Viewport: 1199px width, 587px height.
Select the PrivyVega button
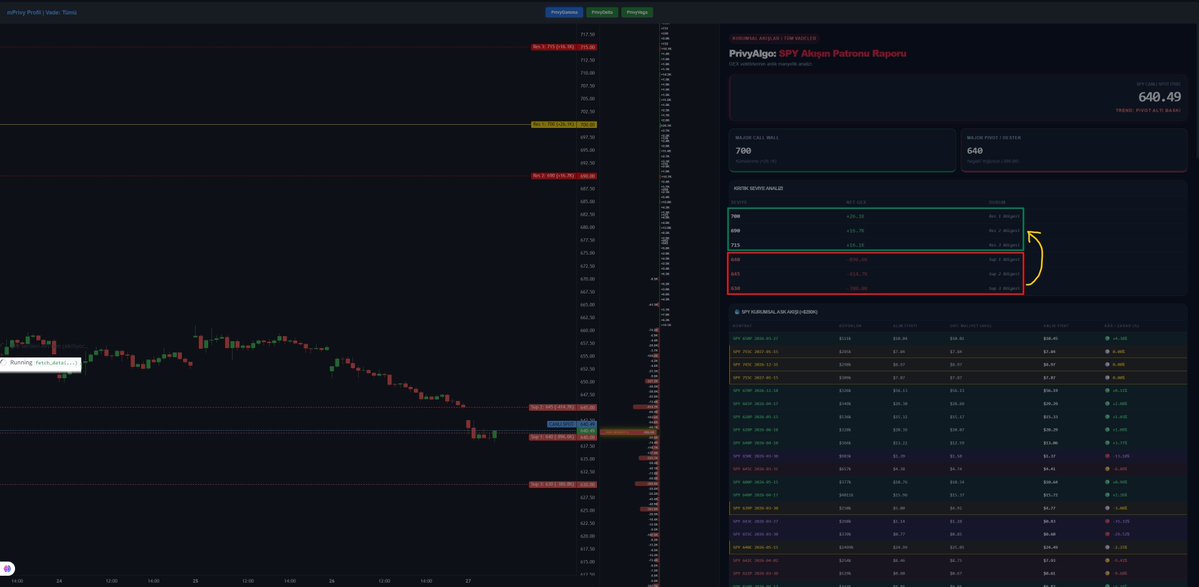pos(636,12)
